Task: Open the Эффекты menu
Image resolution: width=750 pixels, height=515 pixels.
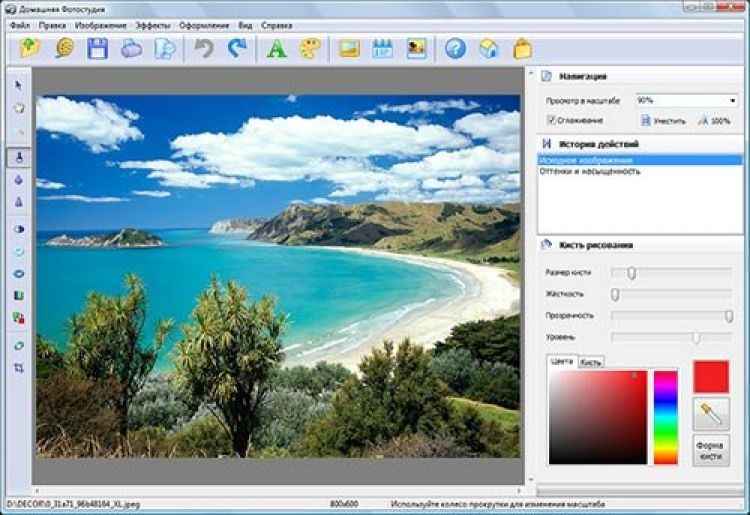Action: point(153,25)
